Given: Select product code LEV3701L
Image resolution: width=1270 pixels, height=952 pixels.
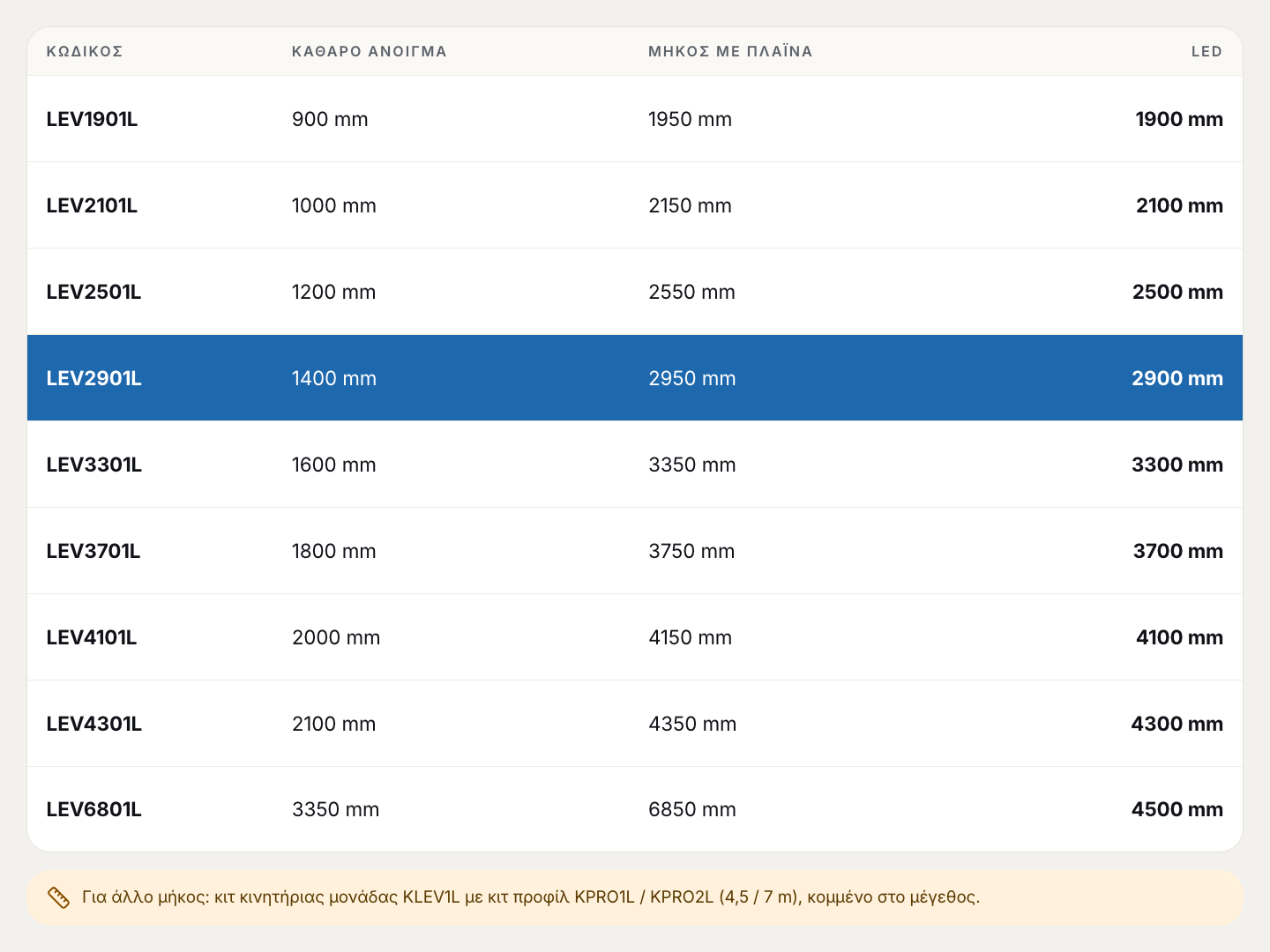Looking at the screenshot, I should click(93, 551).
